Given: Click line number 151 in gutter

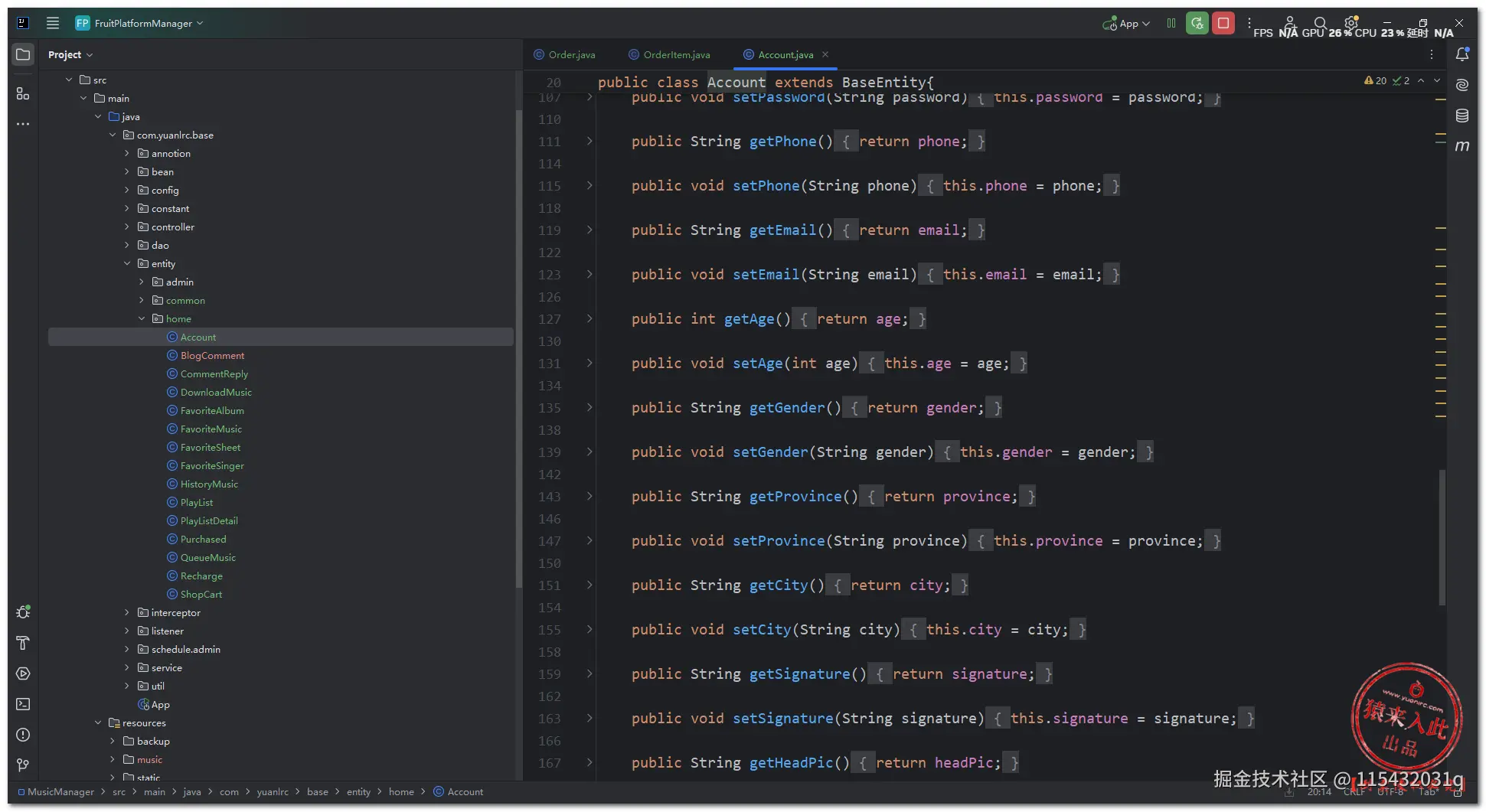Looking at the screenshot, I should pyautogui.click(x=550, y=585).
